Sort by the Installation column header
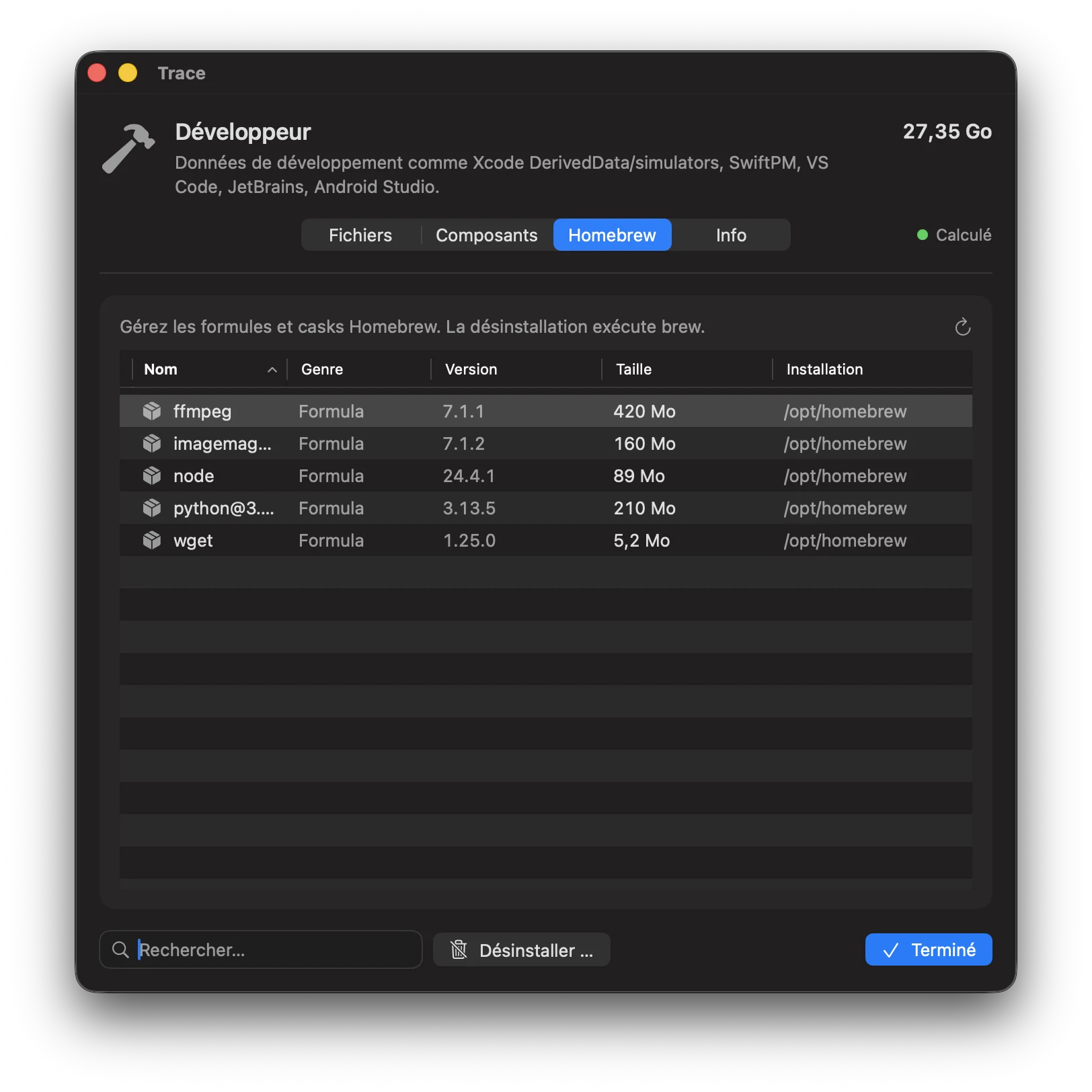The height and width of the screenshot is (1092, 1092). [x=873, y=369]
